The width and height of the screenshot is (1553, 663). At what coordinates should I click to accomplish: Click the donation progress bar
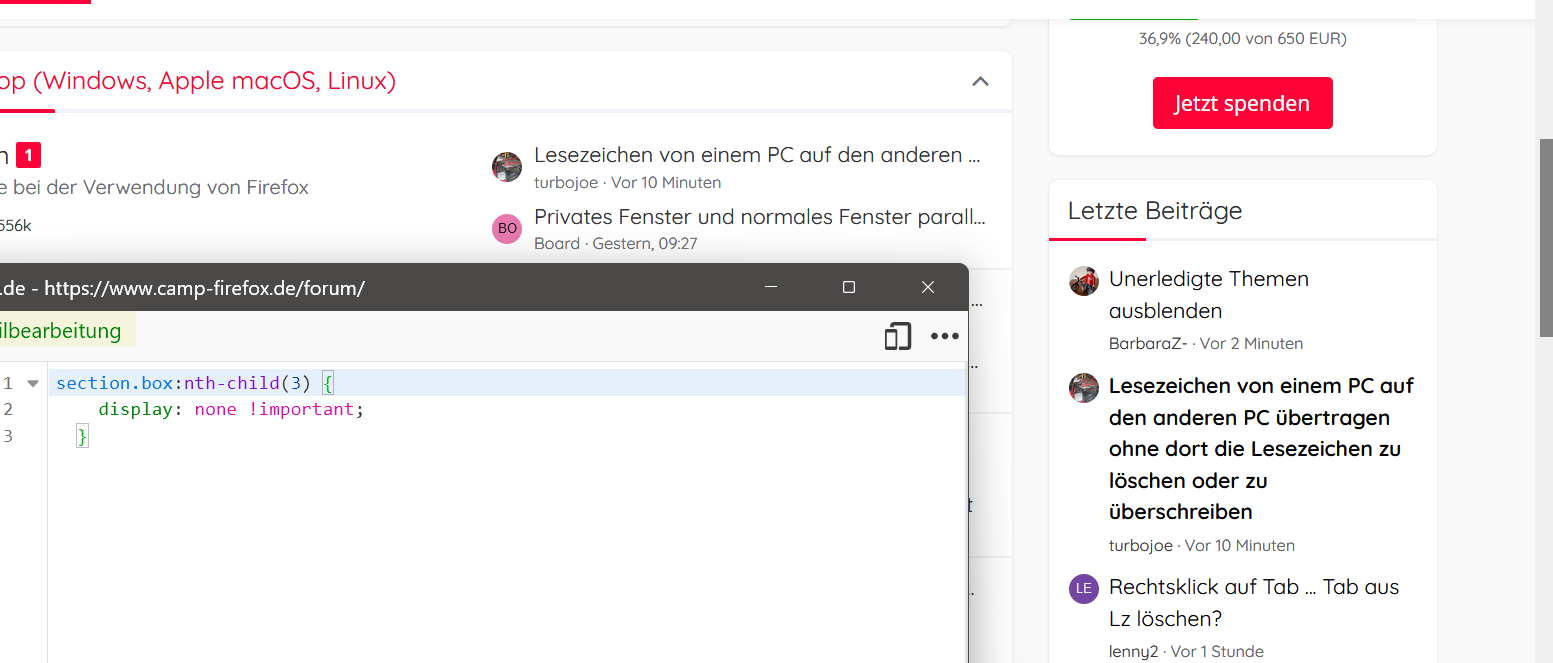click(x=1242, y=18)
